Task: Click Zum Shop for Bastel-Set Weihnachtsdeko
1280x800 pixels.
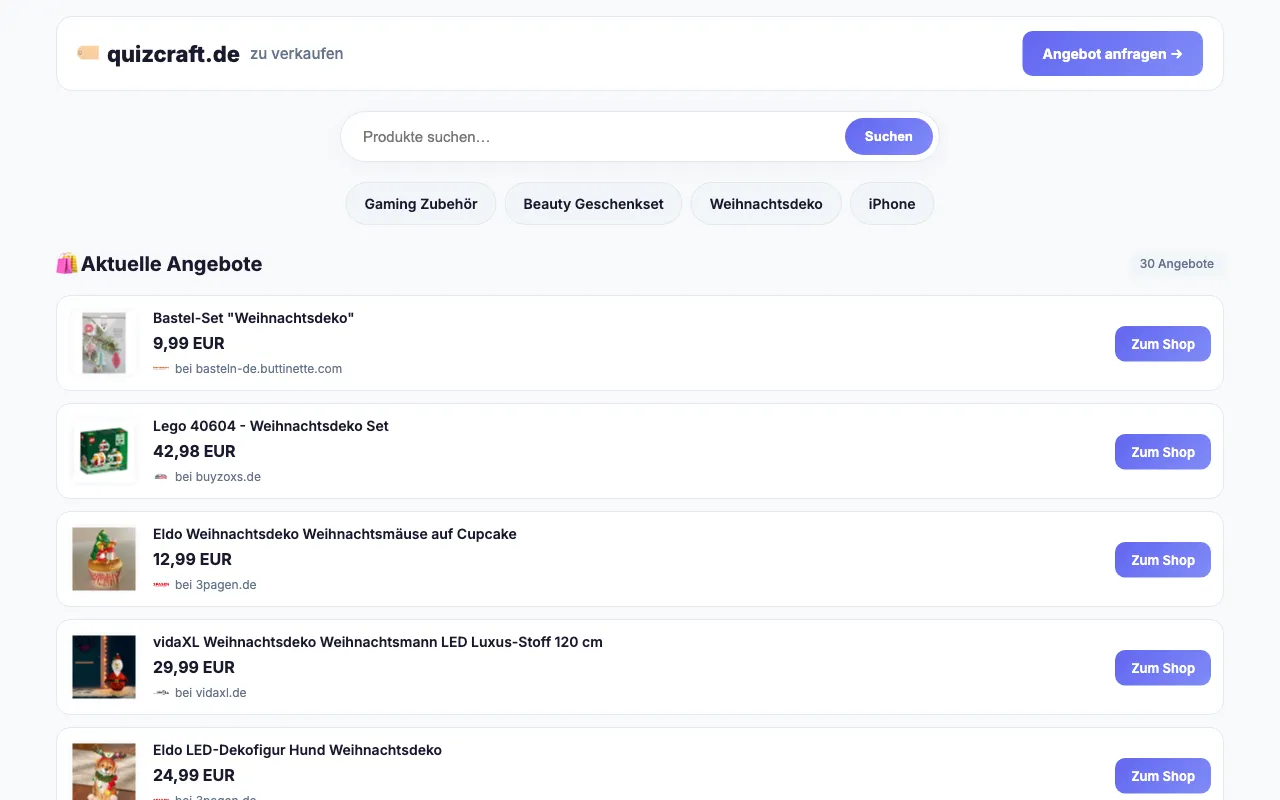Action: 1163,344
